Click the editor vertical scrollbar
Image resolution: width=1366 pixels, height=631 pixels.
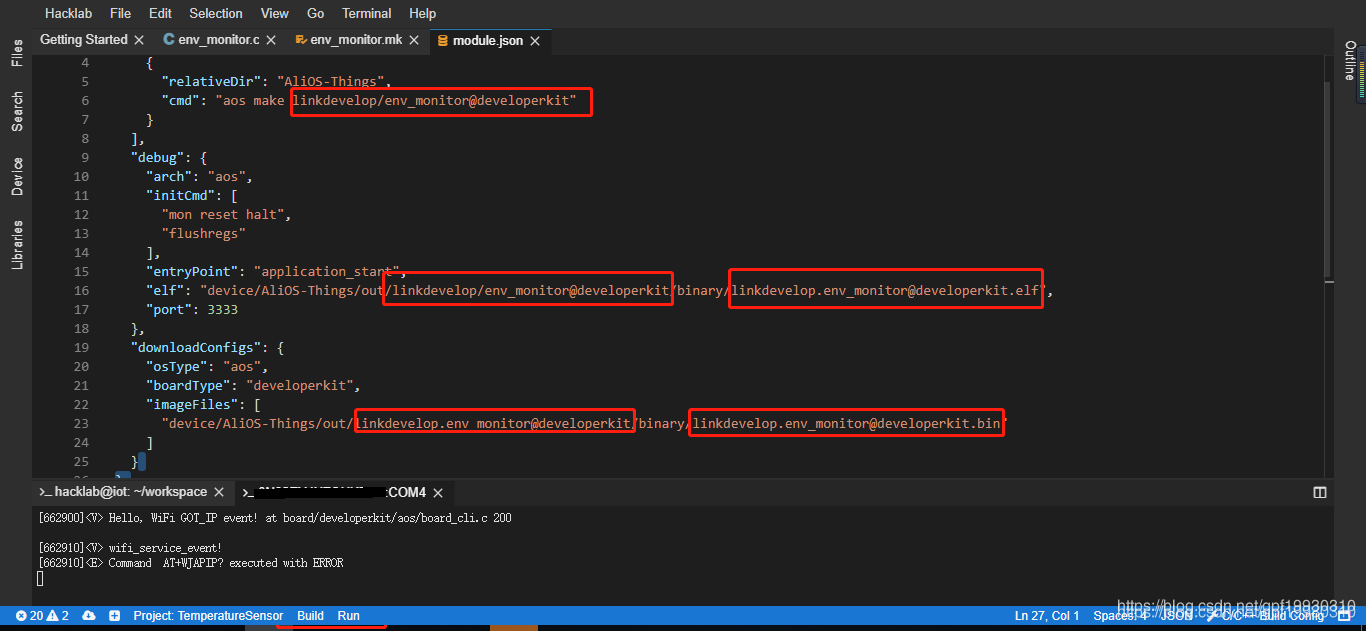click(x=1328, y=180)
